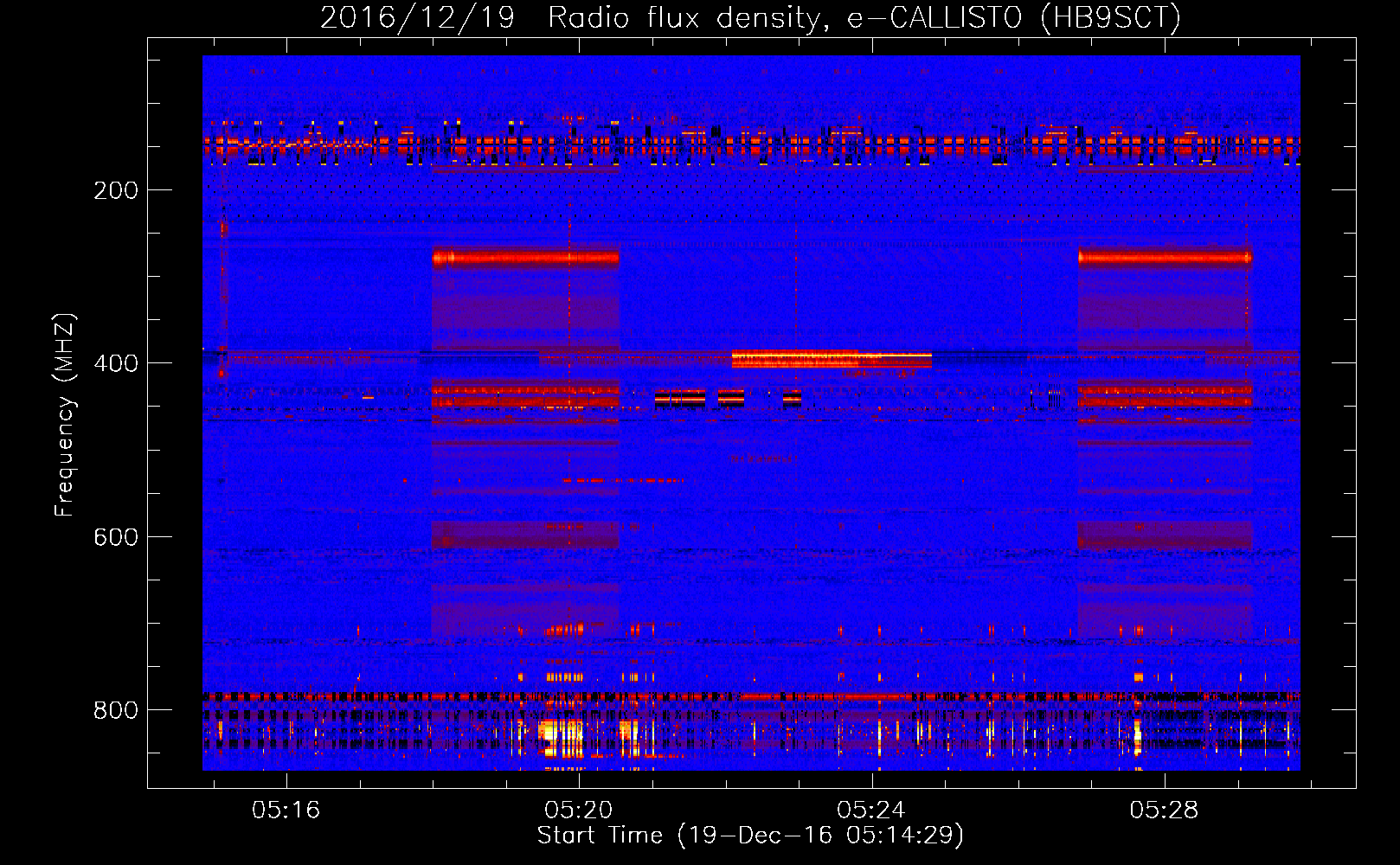1400x865 pixels.
Task: Click the "Frequency (MHZ)" axis label
Action: tap(65, 415)
